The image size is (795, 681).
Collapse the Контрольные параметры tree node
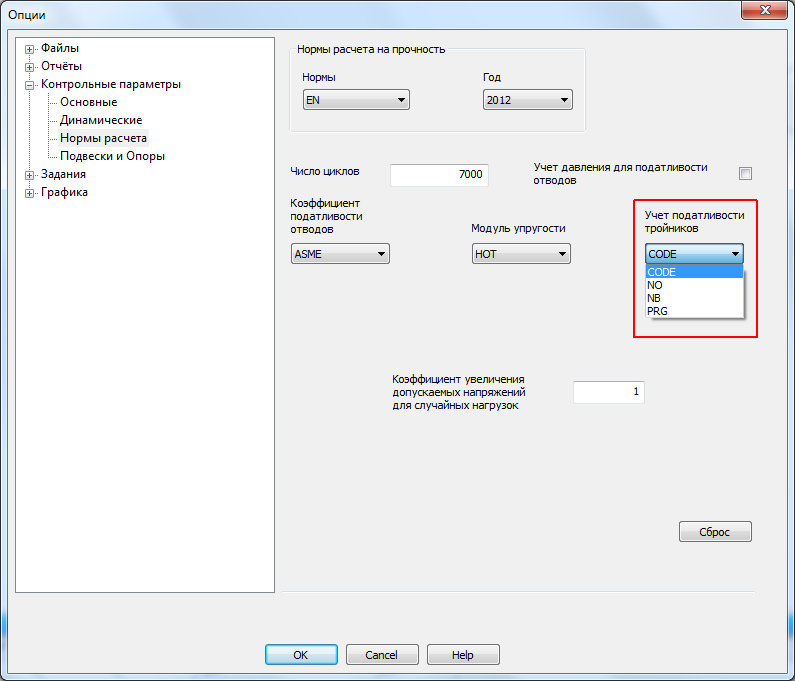click(30, 85)
